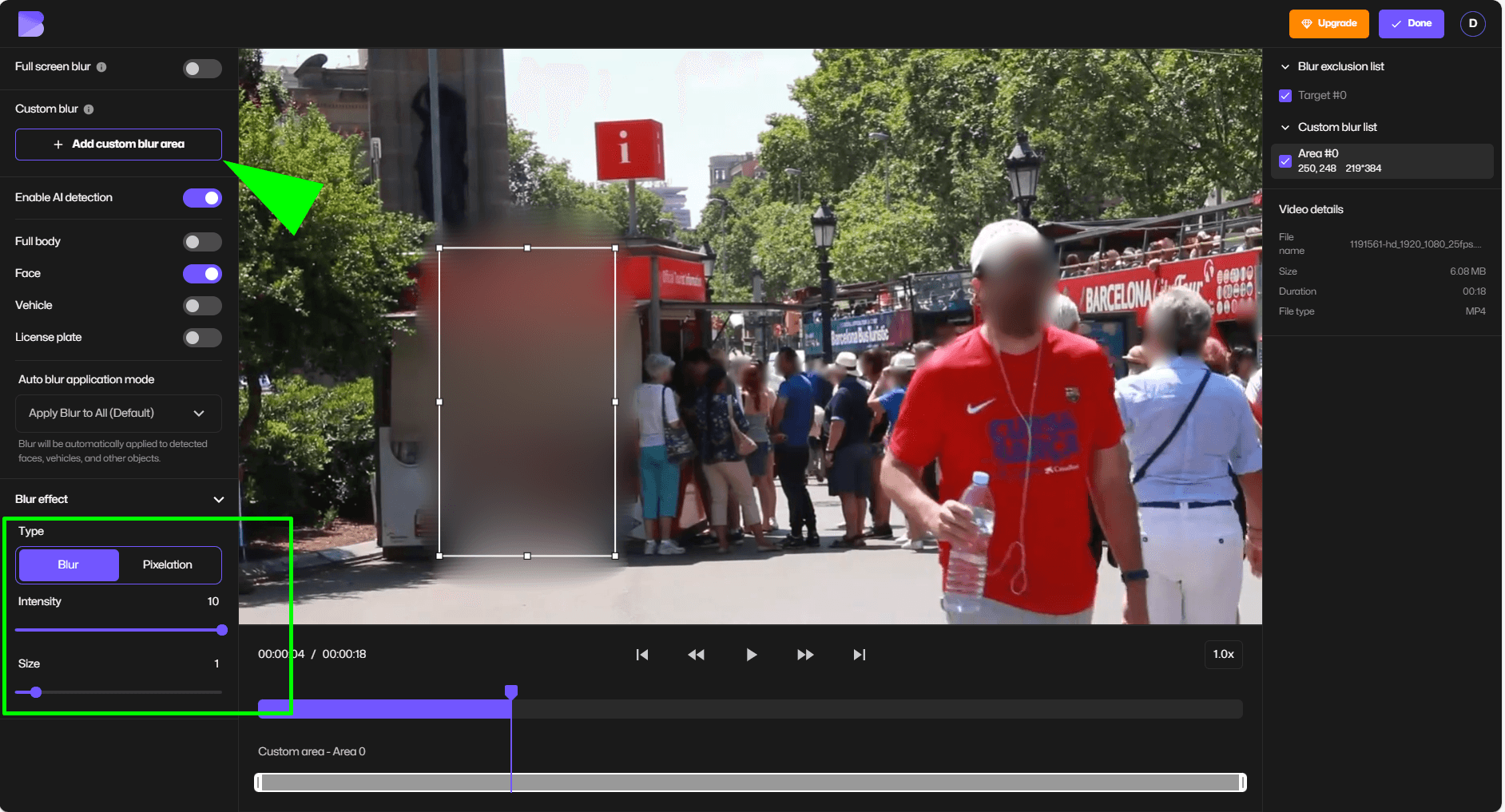The height and width of the screenshot is (812, 1505).
Task: Collapse the Blur exclusion list
Action: click(1285, 66)
